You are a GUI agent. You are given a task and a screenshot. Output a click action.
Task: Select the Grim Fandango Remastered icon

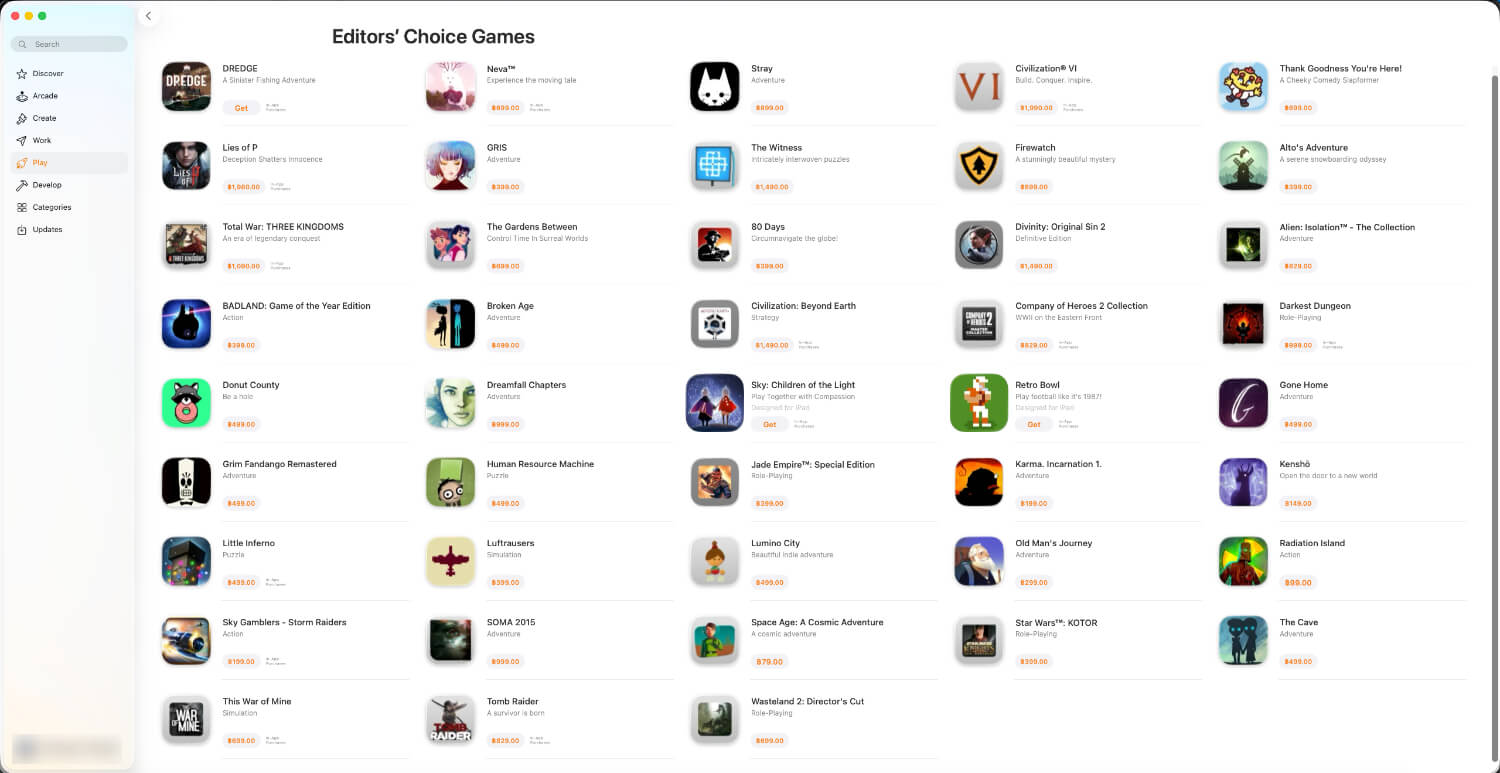coord(186,482)
